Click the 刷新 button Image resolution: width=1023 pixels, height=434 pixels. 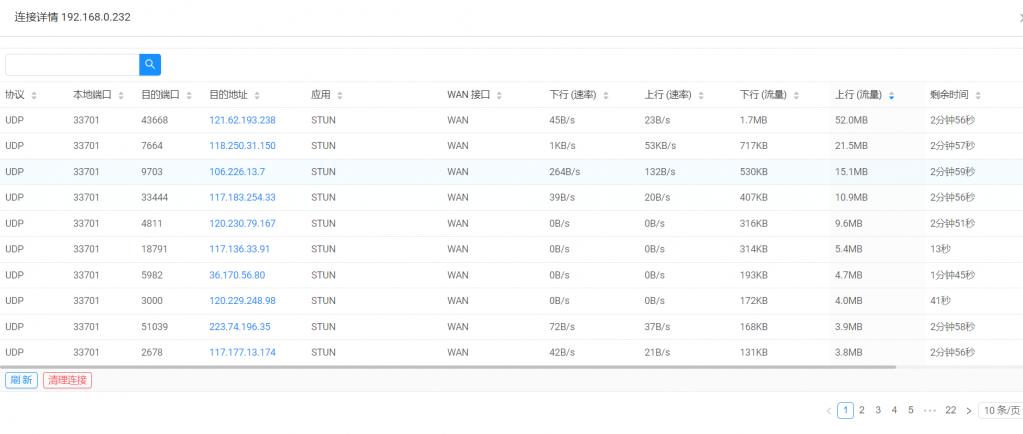21,380
